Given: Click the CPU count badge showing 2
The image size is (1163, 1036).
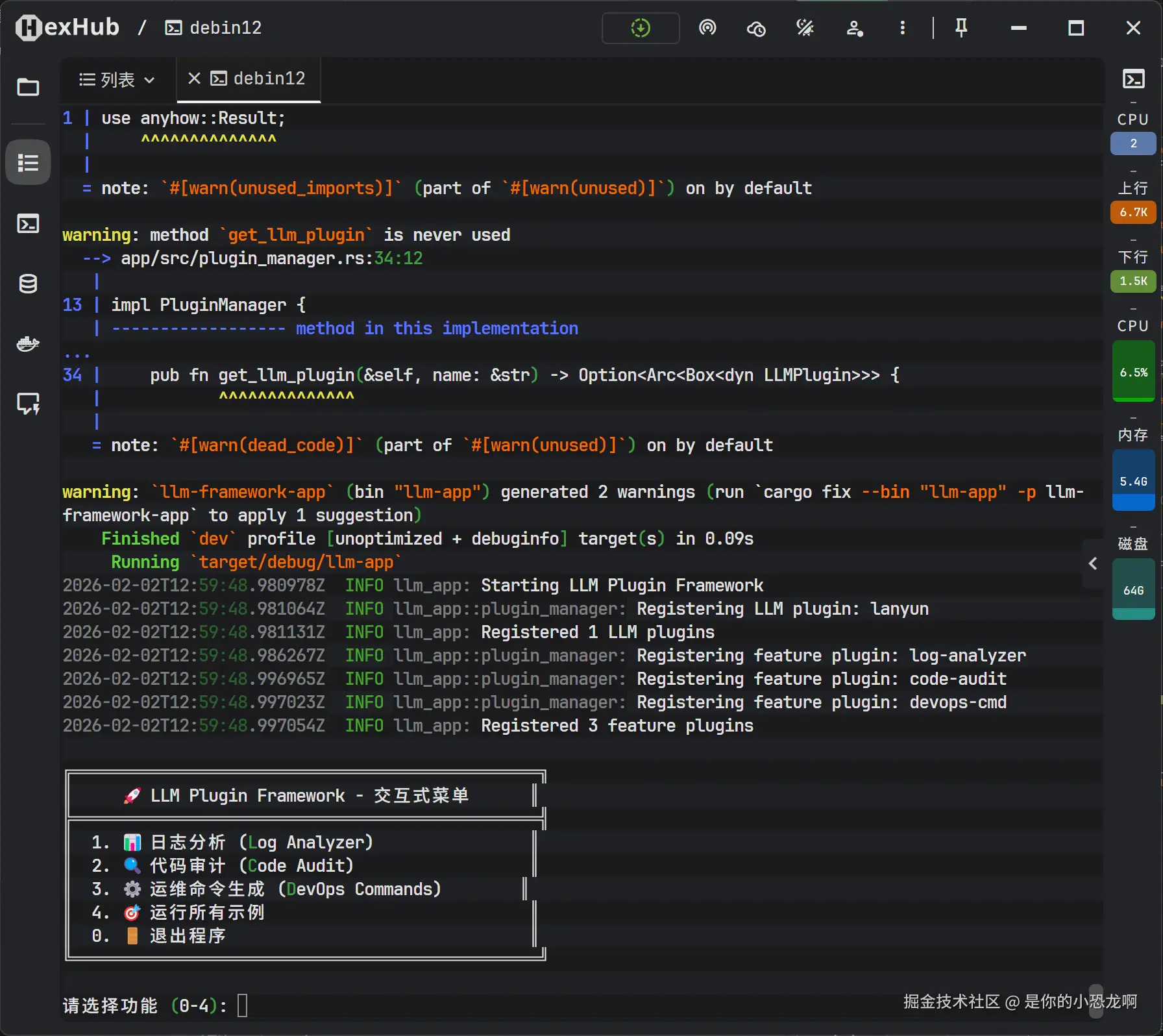Looking at the screenshot, I should (1133, 143).
